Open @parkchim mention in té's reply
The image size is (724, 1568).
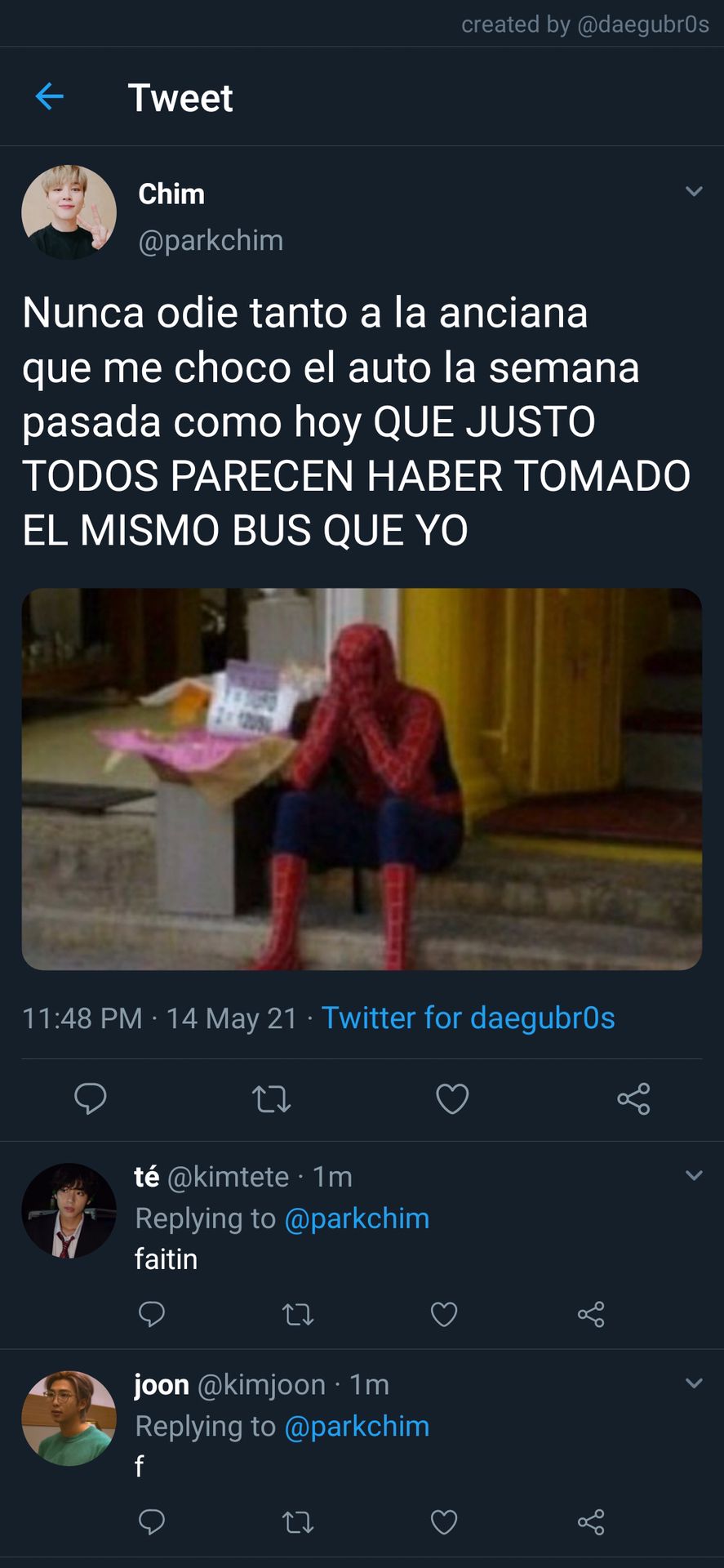coord(357,1218)
